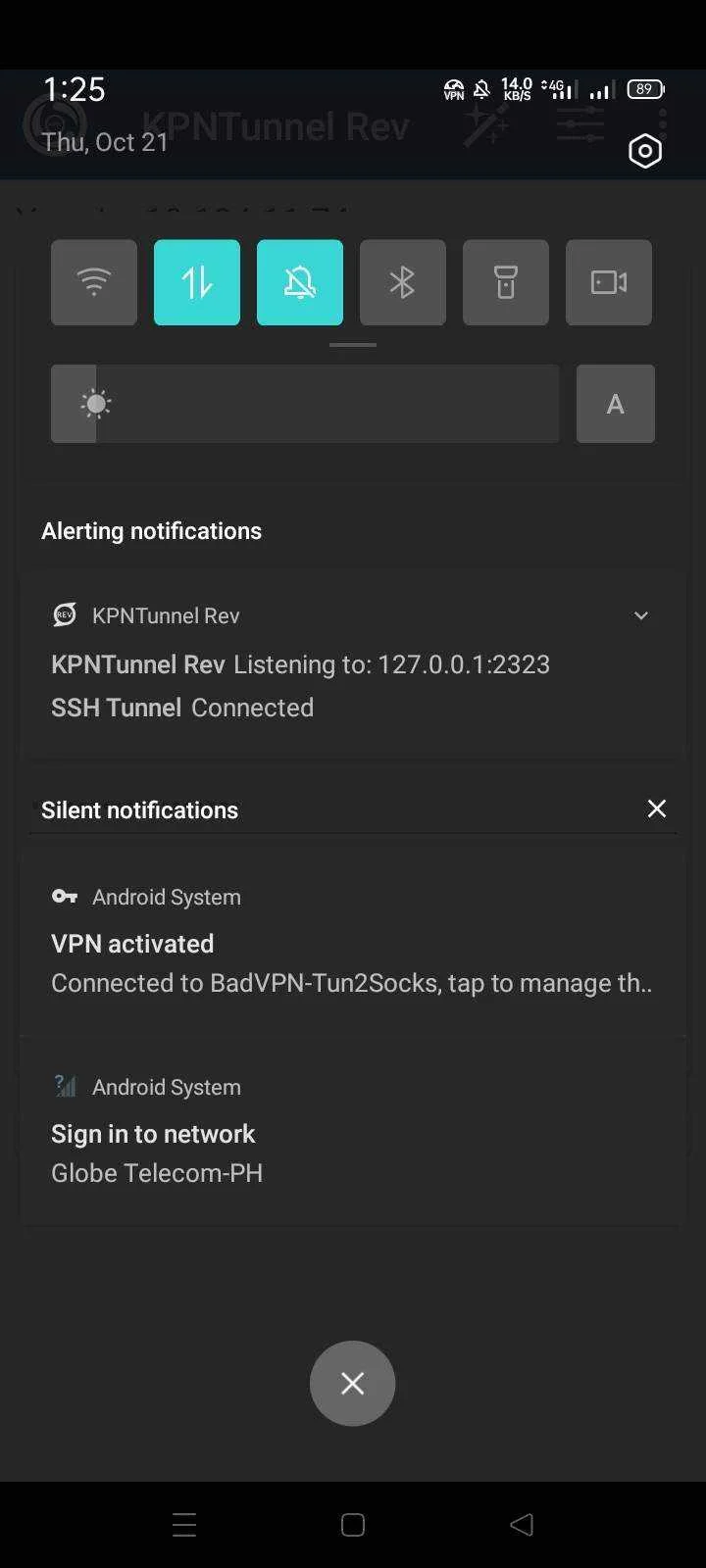Open 'Sign in to network' notification
The height and width of the screenshot is (1568, 706).
[x=352, y=1131]
